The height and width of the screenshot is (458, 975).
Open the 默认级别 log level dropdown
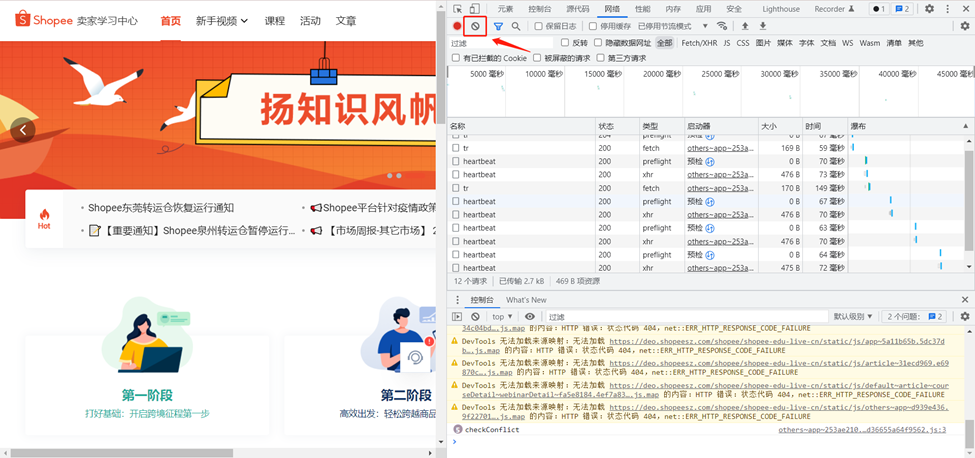853,316
